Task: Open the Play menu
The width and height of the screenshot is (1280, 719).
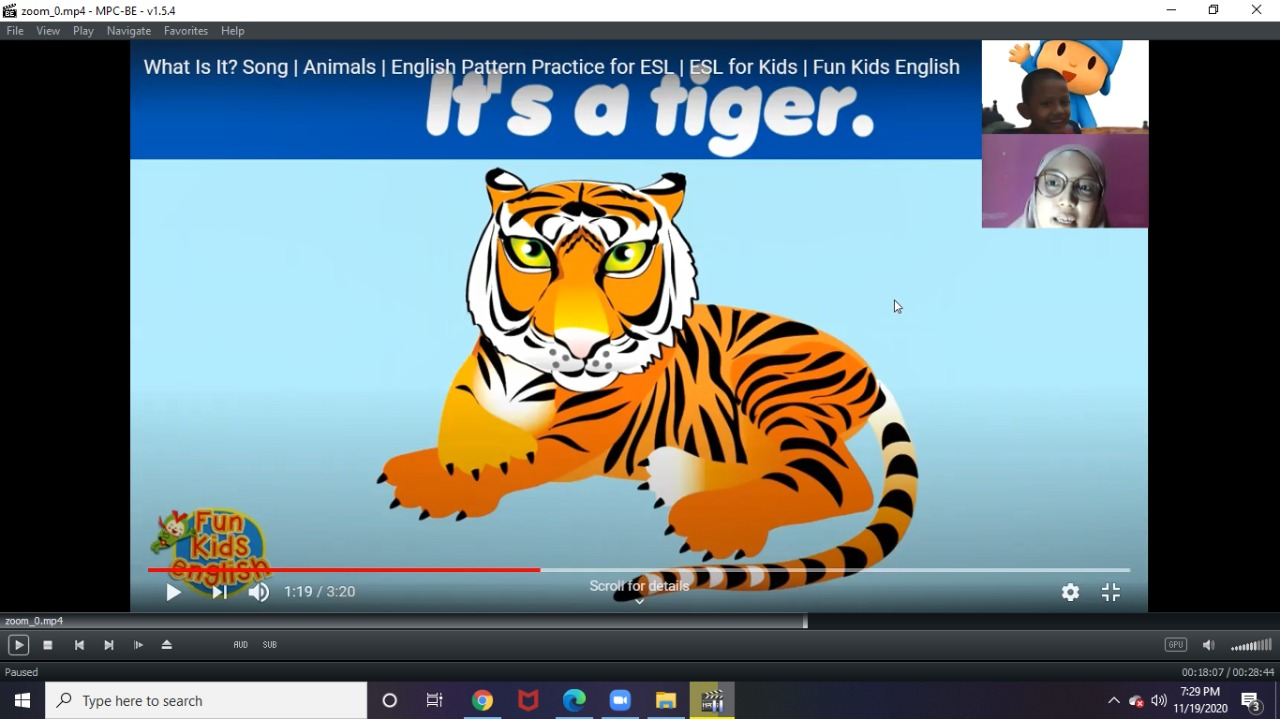Action: (x=82, y=31)
